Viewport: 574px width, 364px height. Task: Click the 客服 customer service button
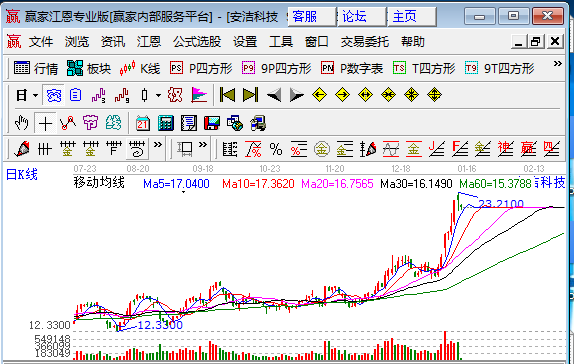click(x=312, y=16)
